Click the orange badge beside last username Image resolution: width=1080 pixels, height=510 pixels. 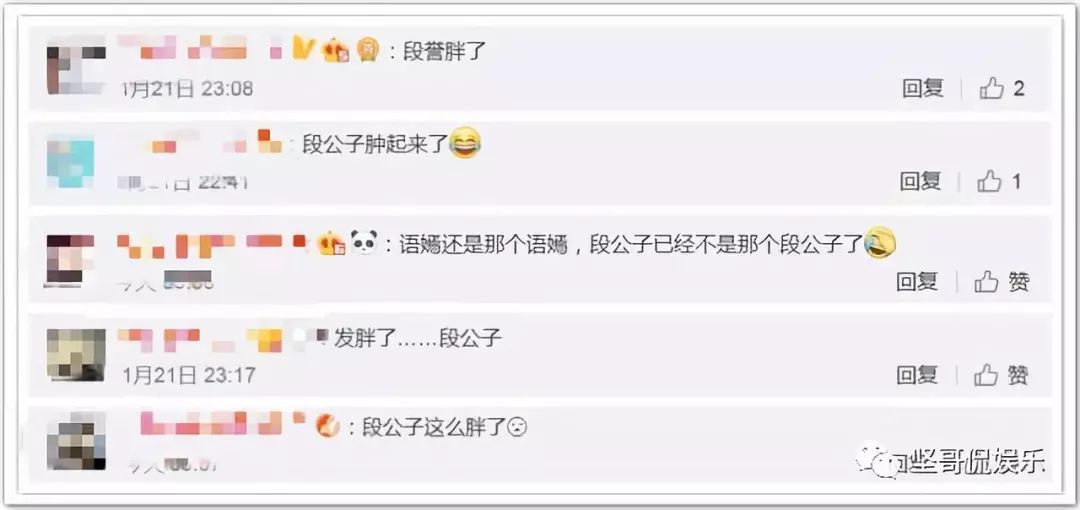328,426
